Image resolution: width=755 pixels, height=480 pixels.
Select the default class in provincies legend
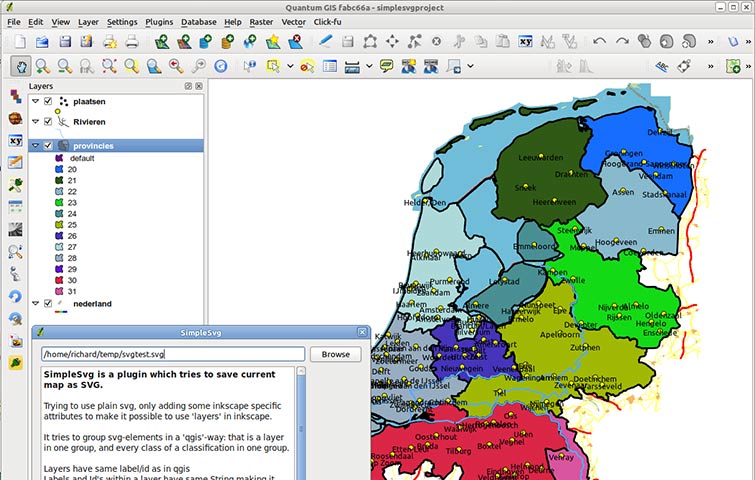[82, 158]
